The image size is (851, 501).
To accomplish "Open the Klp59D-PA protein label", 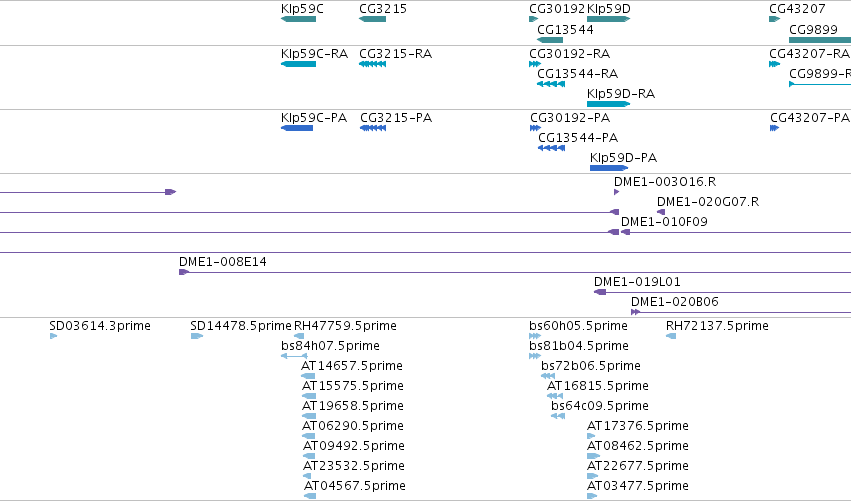I will click(623, 157).
